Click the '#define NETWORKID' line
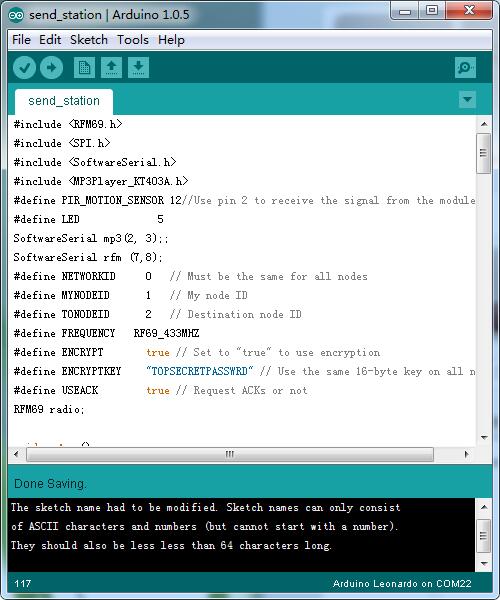The width and height of the screenshot is (500, 600). pos(190,276)
